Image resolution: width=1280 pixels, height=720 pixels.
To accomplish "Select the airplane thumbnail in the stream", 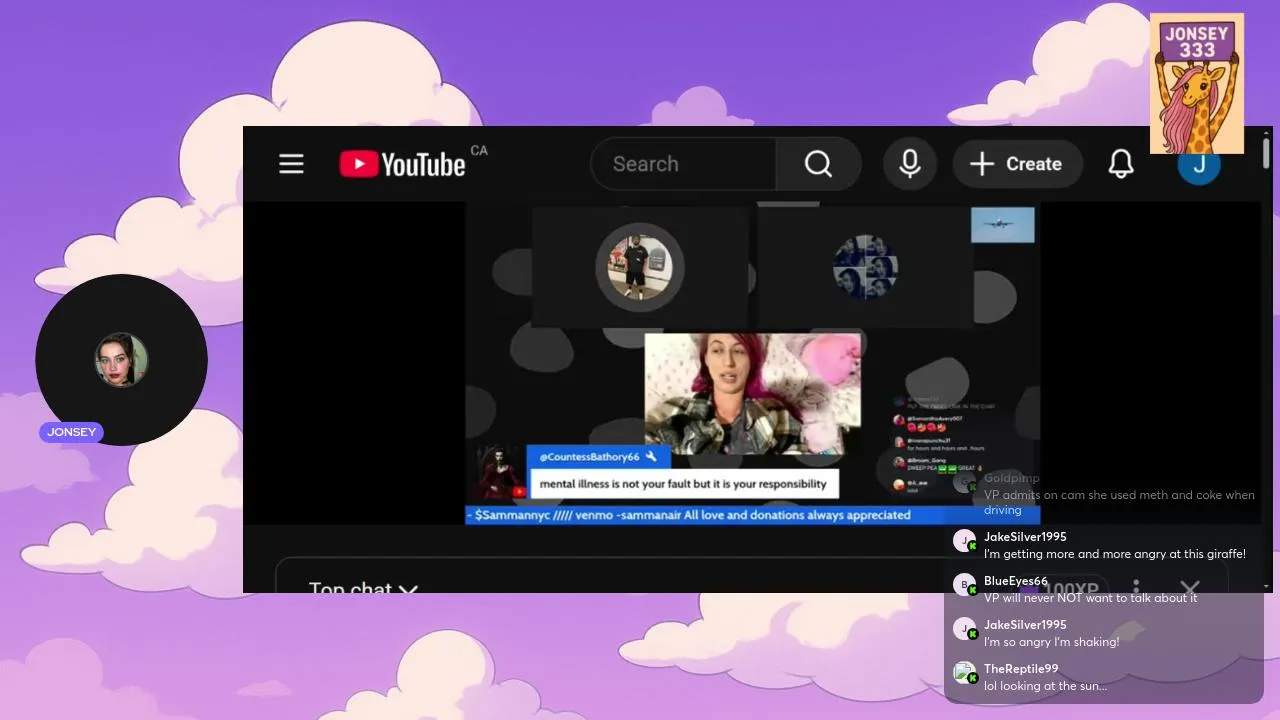I will click(1002, 225).
